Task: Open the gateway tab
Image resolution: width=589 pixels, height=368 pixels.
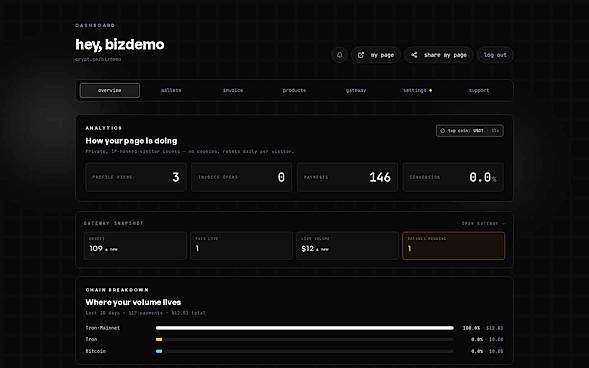Action: coord(356,90)
